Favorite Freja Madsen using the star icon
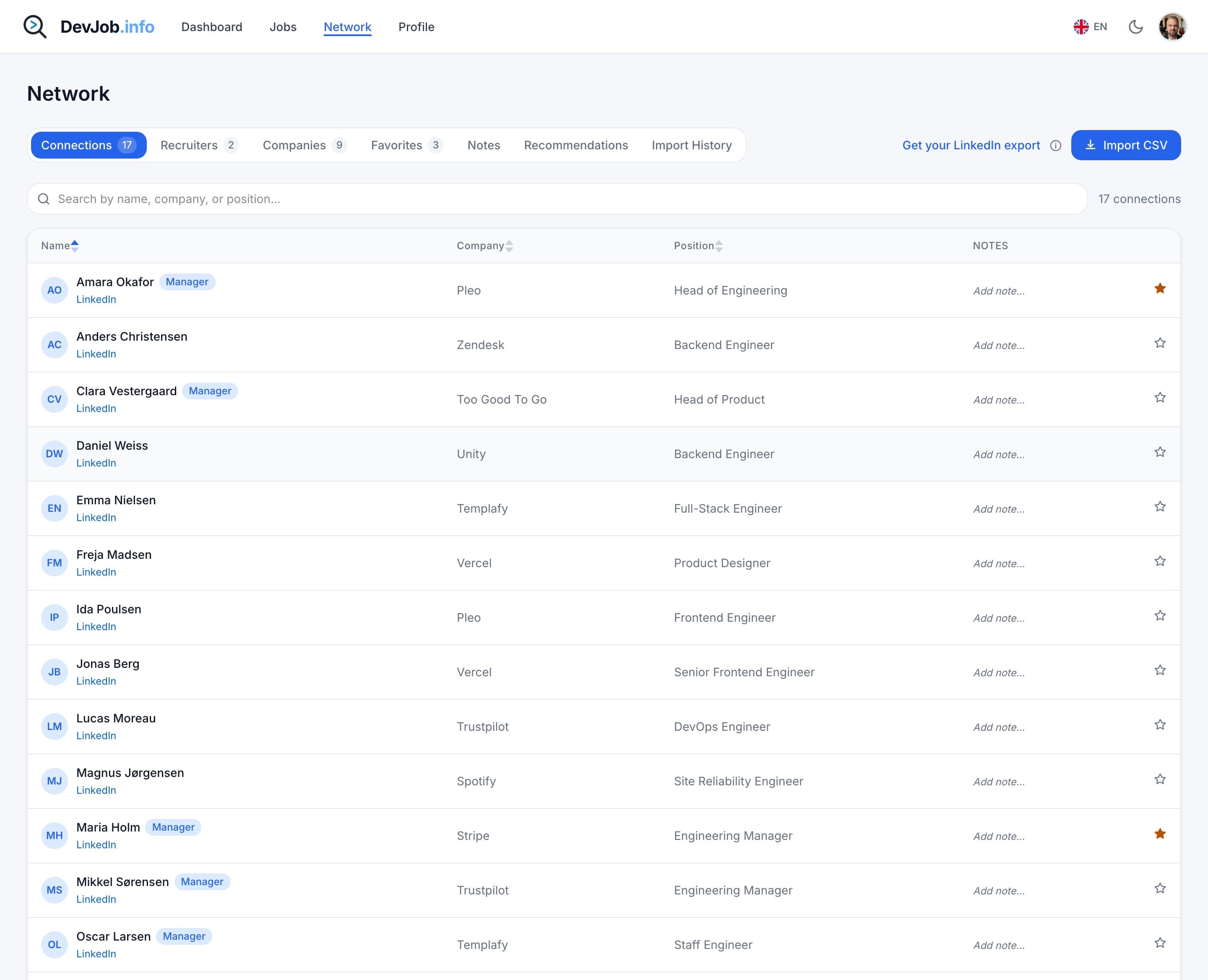 [x=1160, y=561]
